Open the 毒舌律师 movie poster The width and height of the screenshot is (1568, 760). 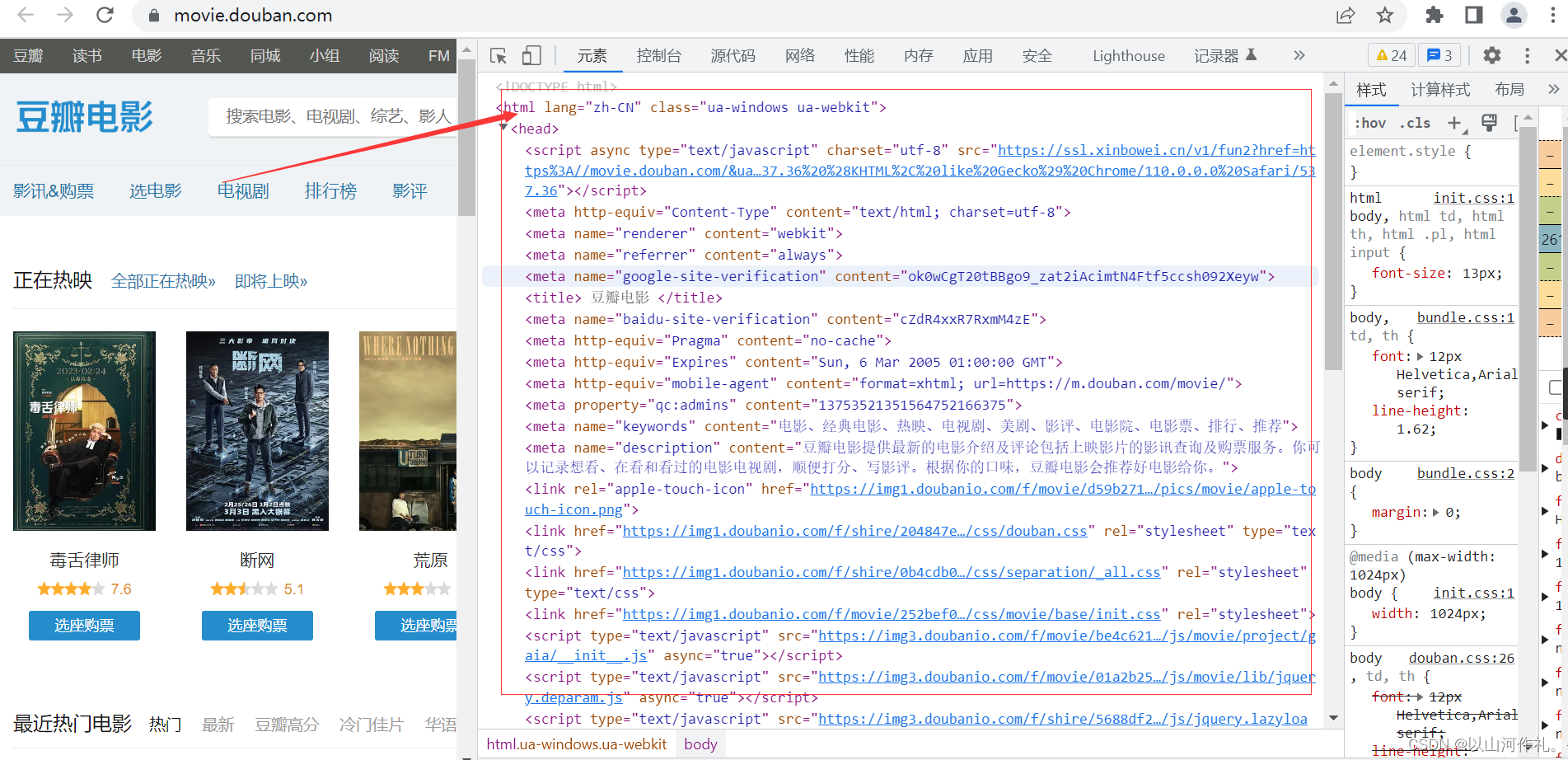point(84,431)
